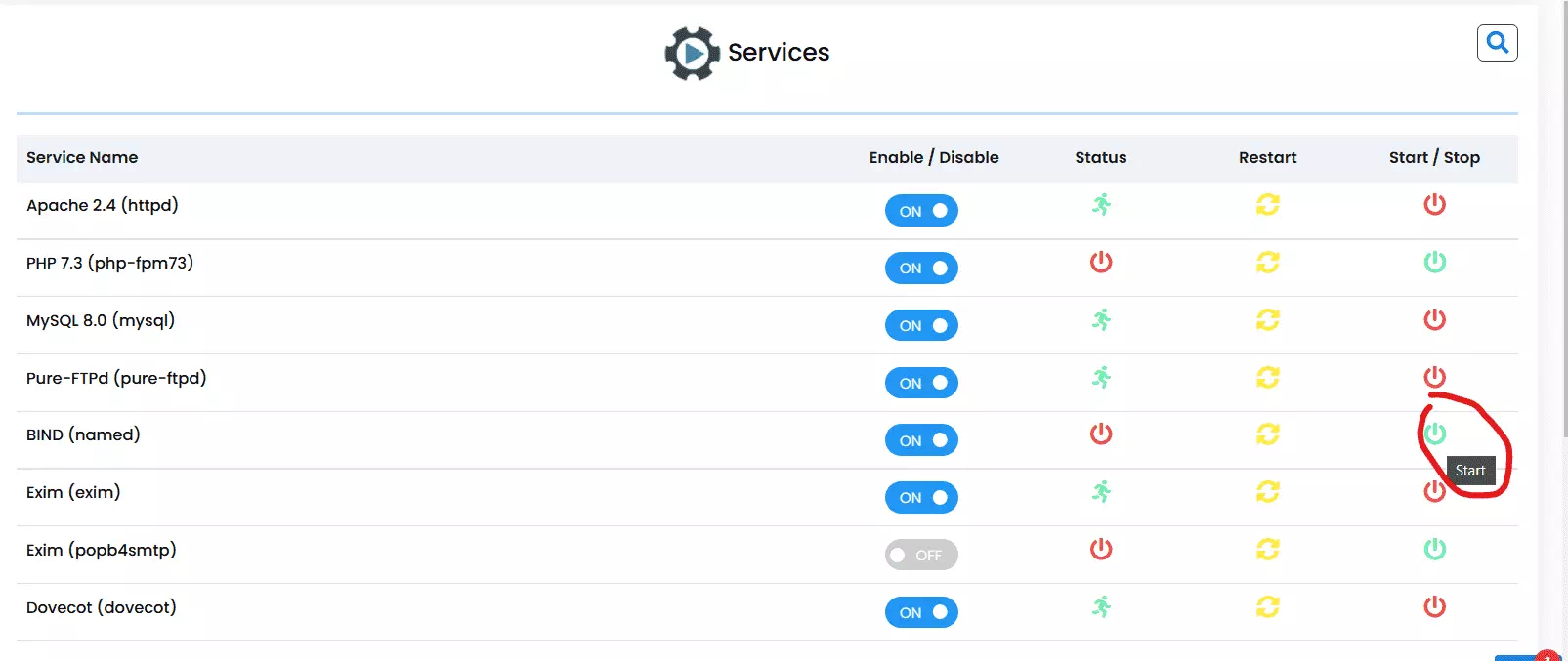This screenshot has height=661, width=1568.
Task: Select the BIND (named) service name
Action: click(83, 434)
